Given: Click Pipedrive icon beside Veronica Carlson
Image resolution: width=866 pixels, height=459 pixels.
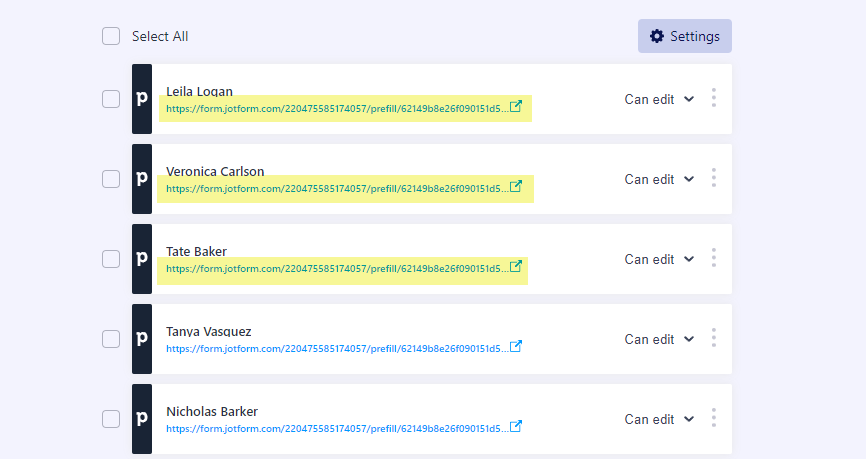Looking at the screenshot, I should [x=142, y=179].
